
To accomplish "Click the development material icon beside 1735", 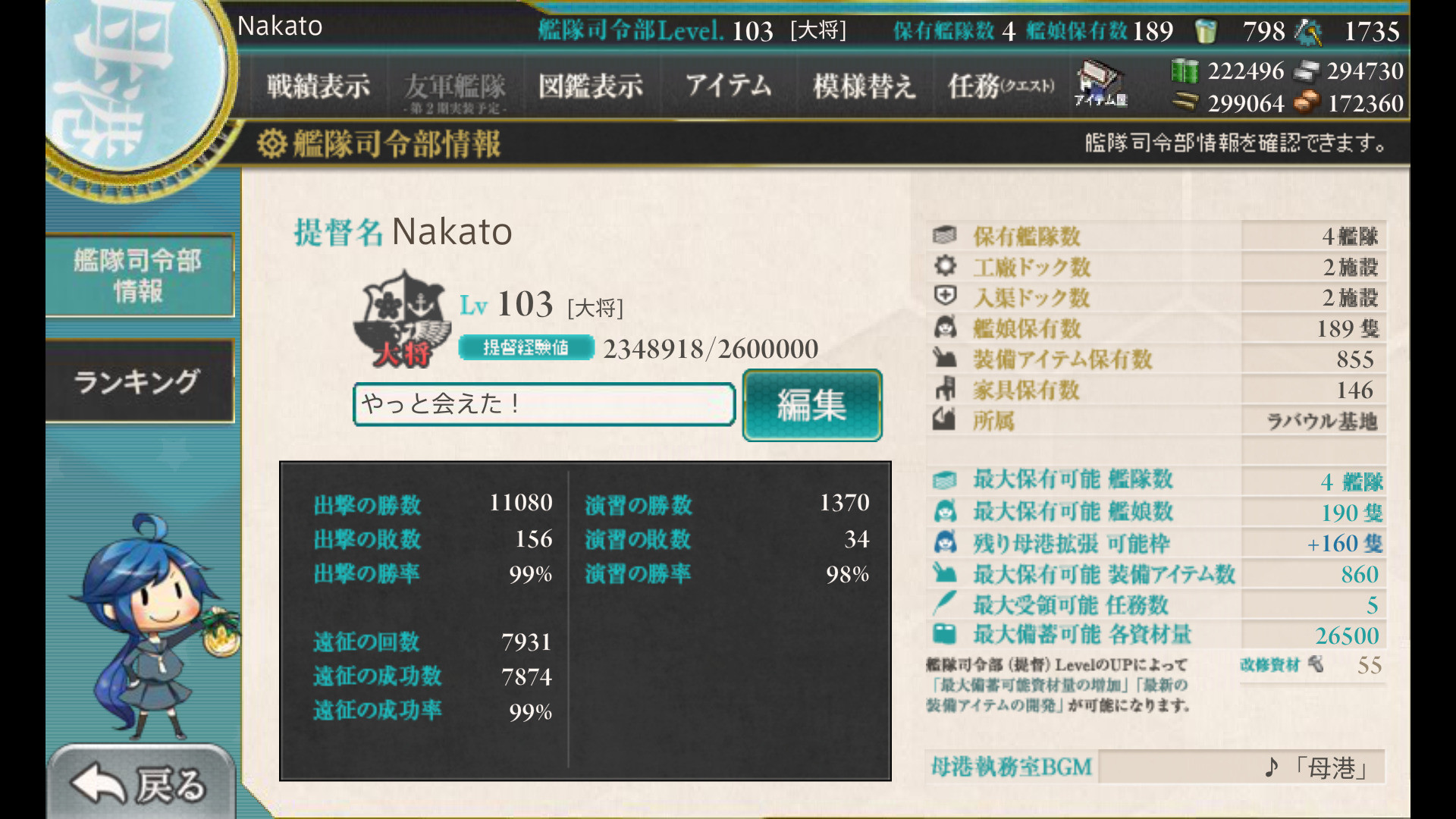I will (x=1308, y=32).
